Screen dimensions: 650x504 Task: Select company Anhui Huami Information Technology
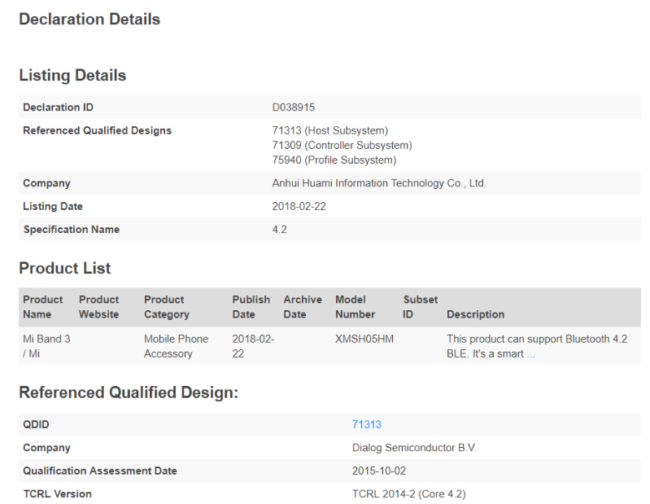(379, 183)
